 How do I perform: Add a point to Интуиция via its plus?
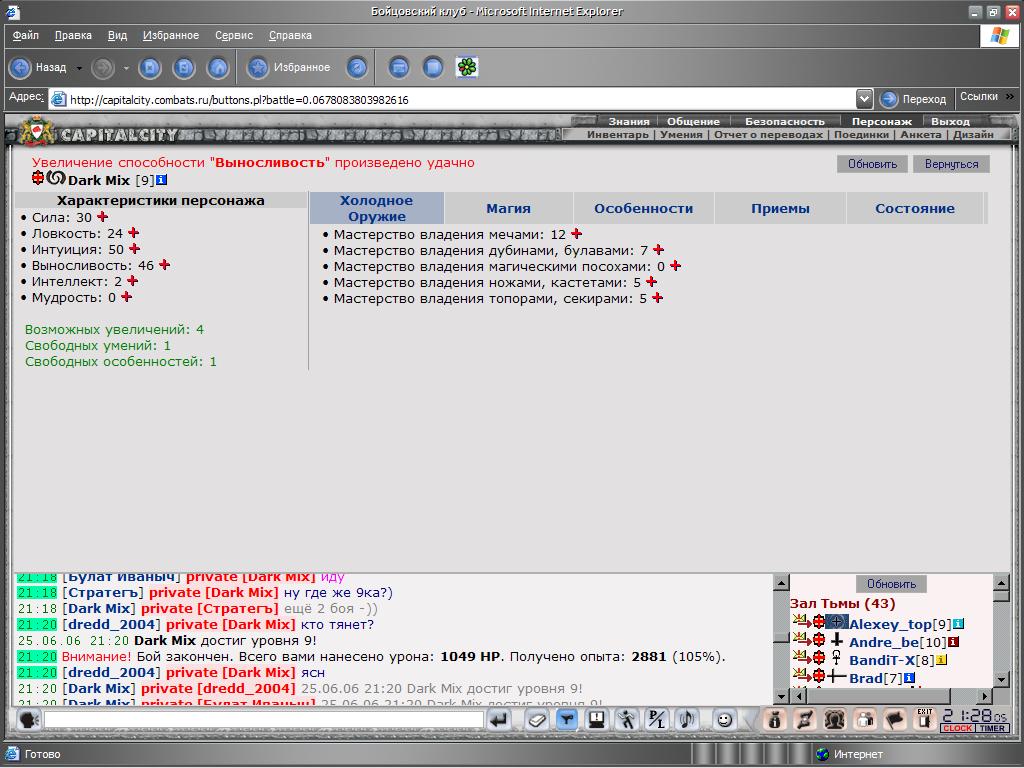pos(135,249)
